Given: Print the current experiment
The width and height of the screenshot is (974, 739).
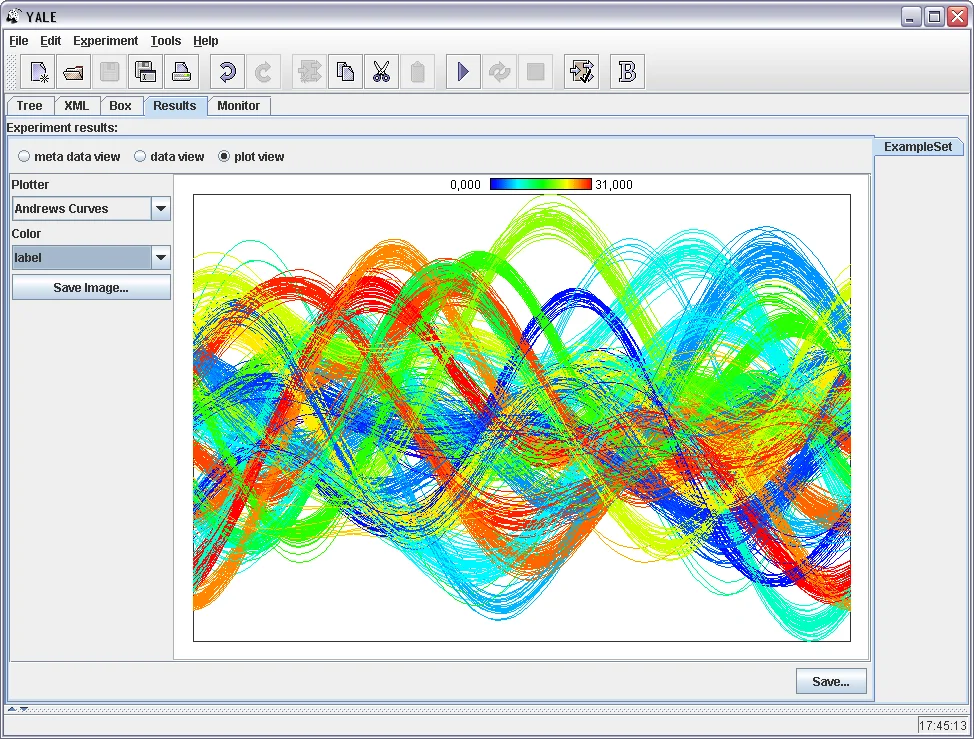Looking at the screenshot, I should pyautogui.click(x=182, y=71).
